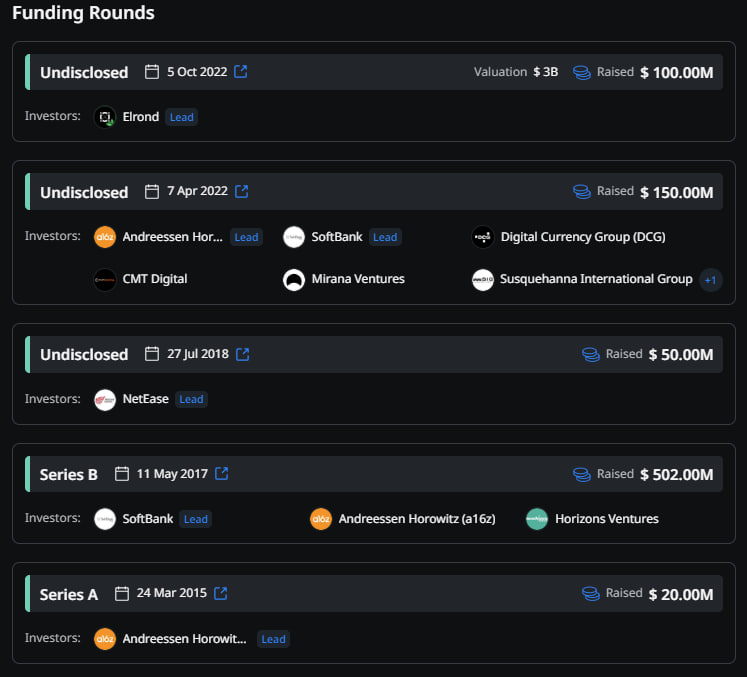Click the $ 502.00M raised amount
The image size is (747, 677).
pyautogui.click(x=676, y=474)
